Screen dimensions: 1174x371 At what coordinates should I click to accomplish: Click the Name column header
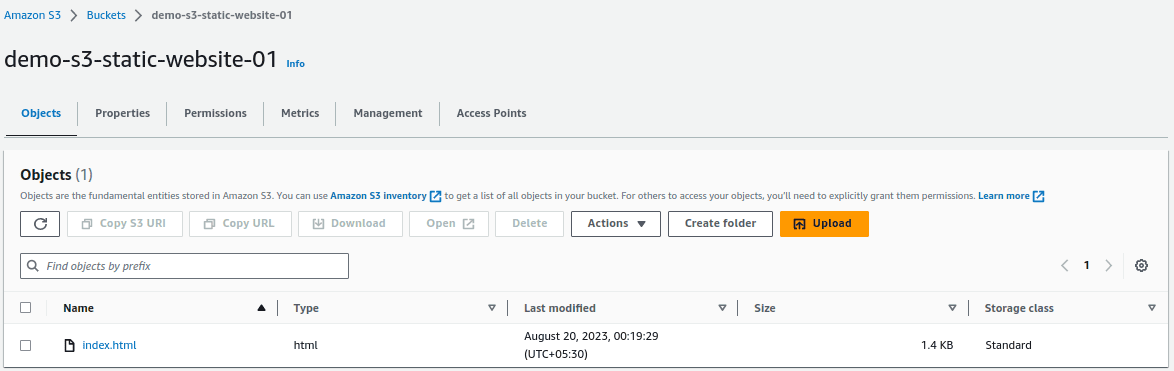pos(79,307)
